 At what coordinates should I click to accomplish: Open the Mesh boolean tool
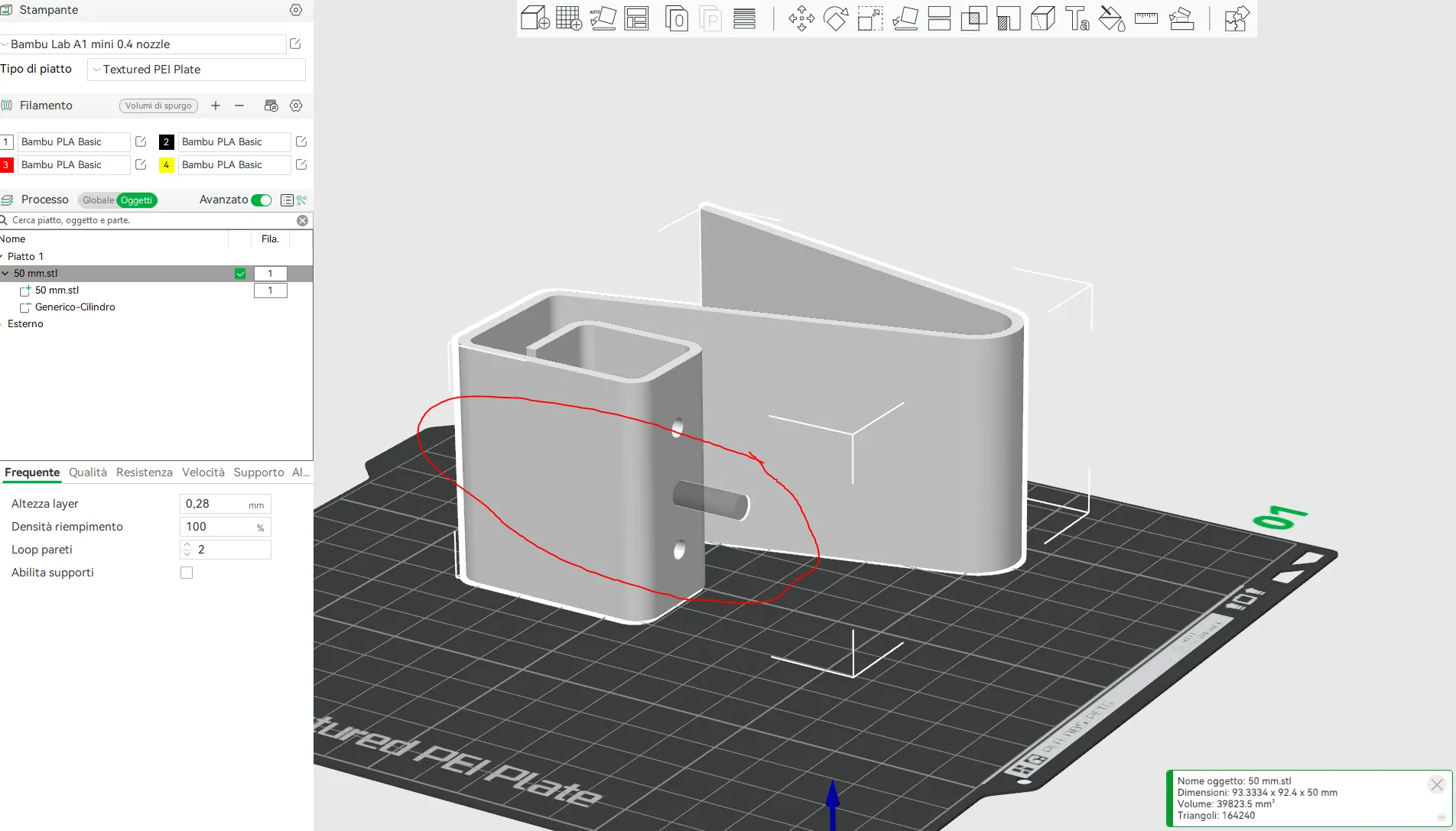click(x=973, y=18)
